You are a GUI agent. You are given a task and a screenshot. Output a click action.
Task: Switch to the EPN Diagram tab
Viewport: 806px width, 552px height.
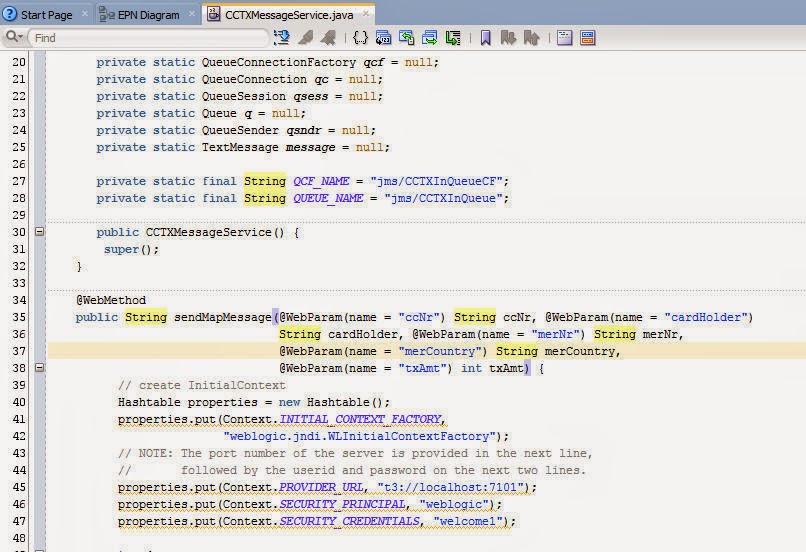point(149,15)
